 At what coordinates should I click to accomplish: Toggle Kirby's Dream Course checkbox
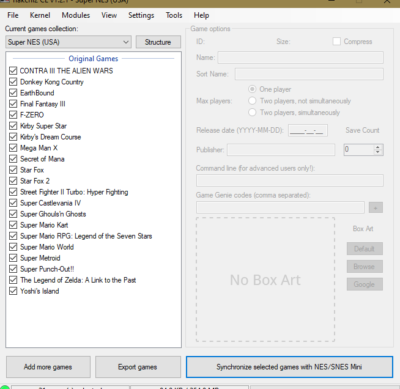tap(13, 137)
